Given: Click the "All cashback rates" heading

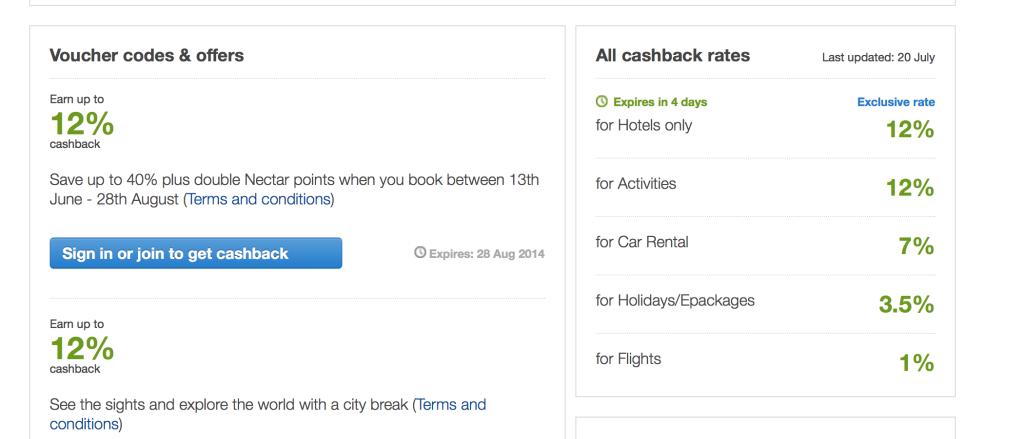Looking at the screenshot, I should click(x=672, y=56).
